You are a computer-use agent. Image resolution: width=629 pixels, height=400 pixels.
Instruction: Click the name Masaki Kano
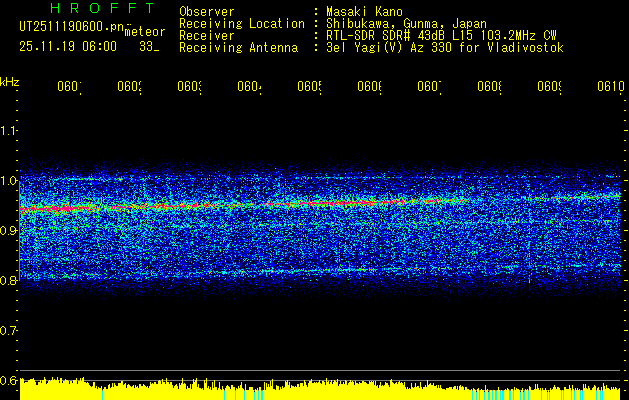click(x=364, y=11)
